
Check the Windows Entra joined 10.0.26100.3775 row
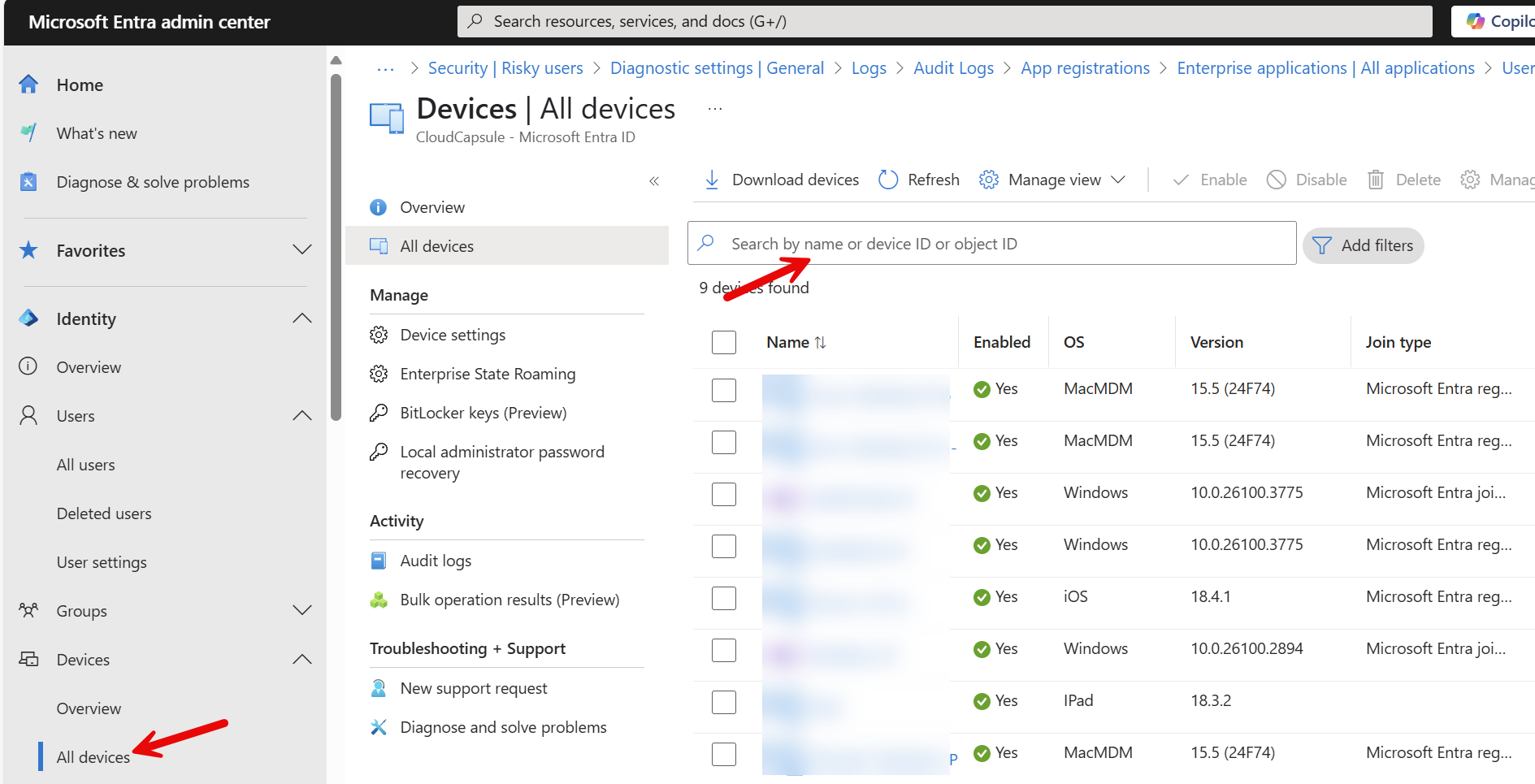pyautogui.click(x=724, y=494)
